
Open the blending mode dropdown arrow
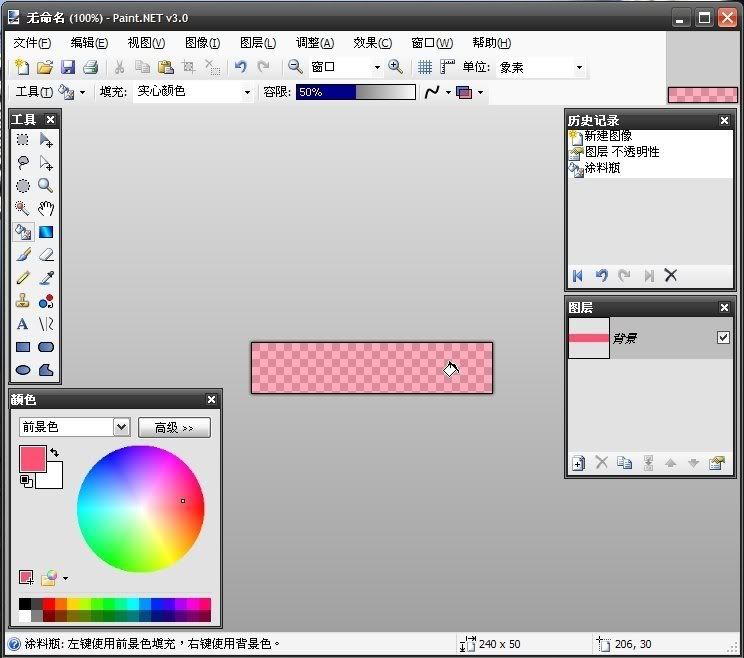point(480,92)
